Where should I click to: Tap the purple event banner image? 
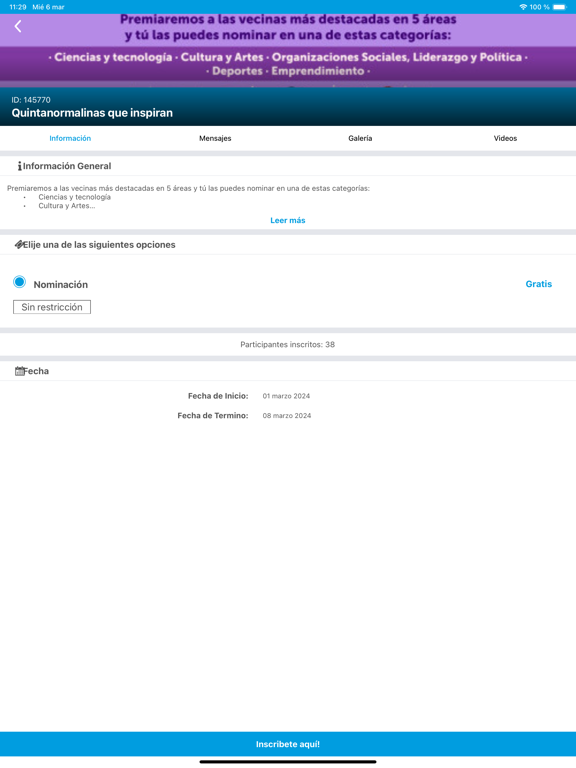coord(288,50)
